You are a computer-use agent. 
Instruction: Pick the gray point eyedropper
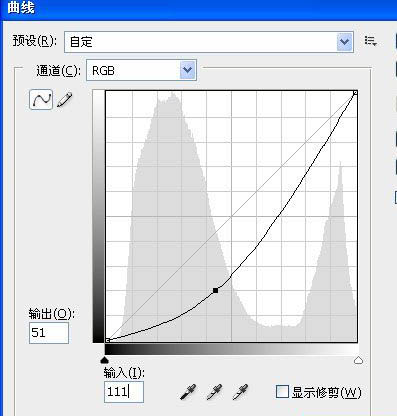214,392
